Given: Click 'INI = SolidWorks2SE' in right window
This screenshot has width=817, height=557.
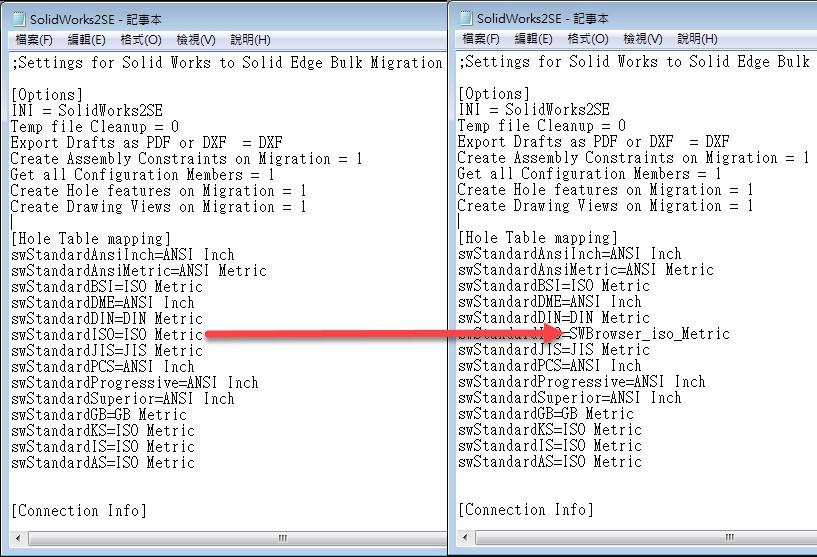Looking at the screenshot, I should pyautogui.click(x=534, y=109).
